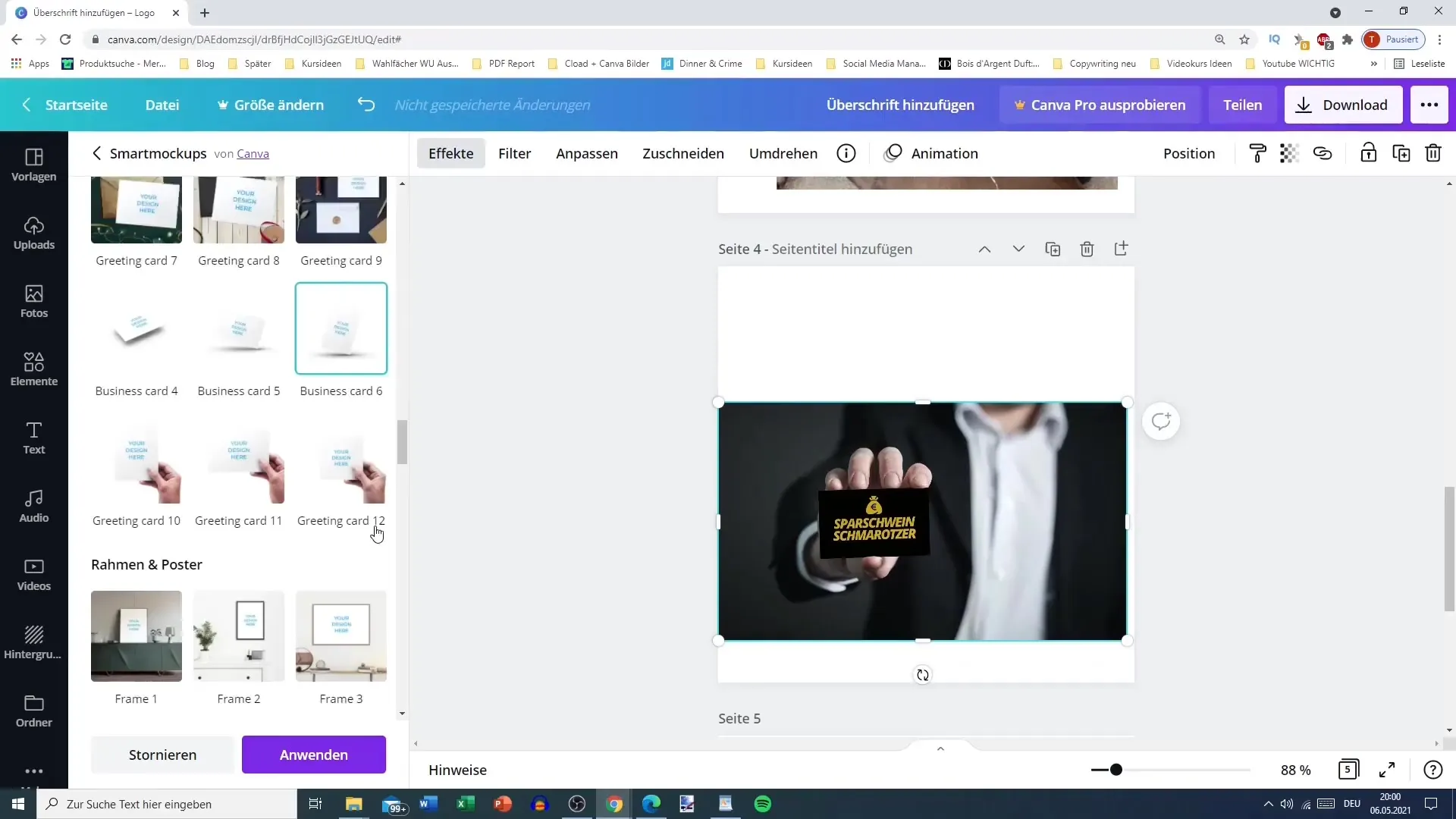Switch to the Filter tab
This screenshot has height=819, width=1456.
(x=515, y=153)
